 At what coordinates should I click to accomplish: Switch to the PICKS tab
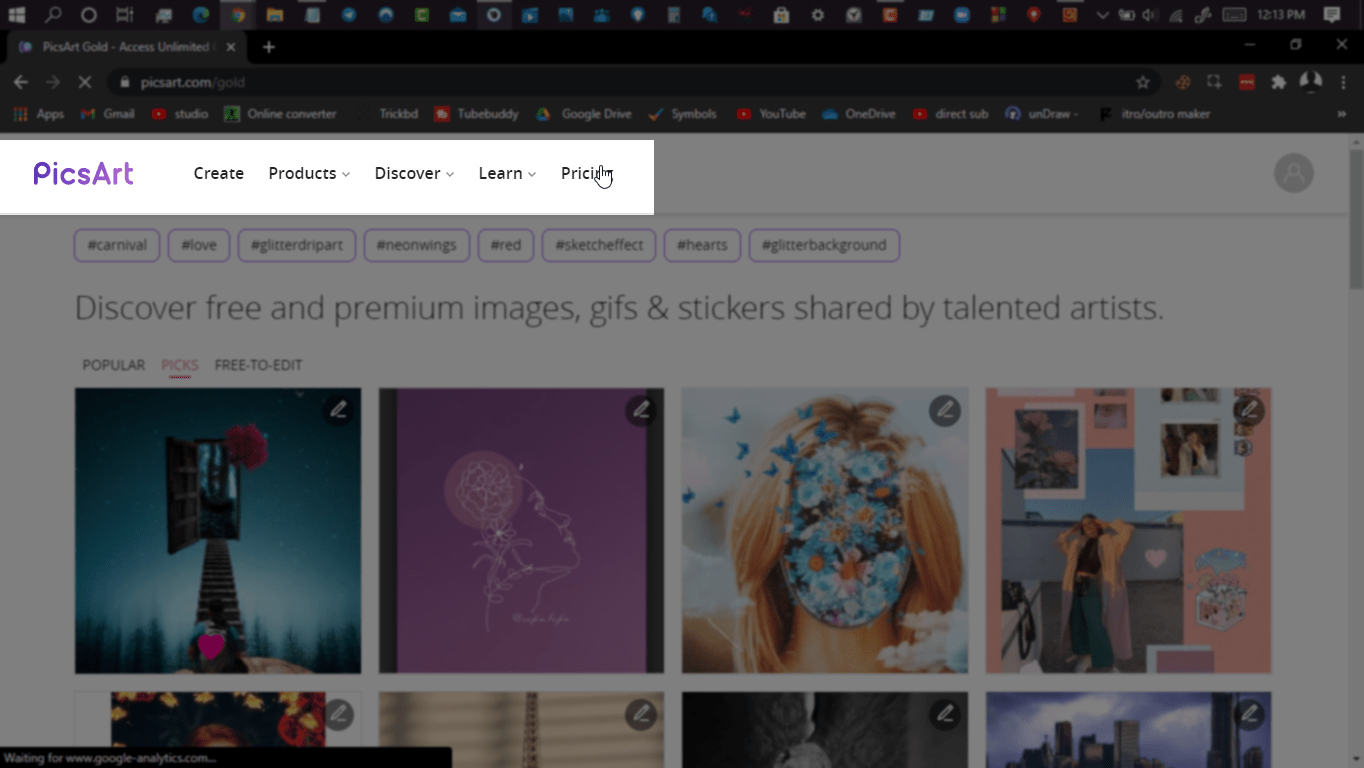click(180, 365)
